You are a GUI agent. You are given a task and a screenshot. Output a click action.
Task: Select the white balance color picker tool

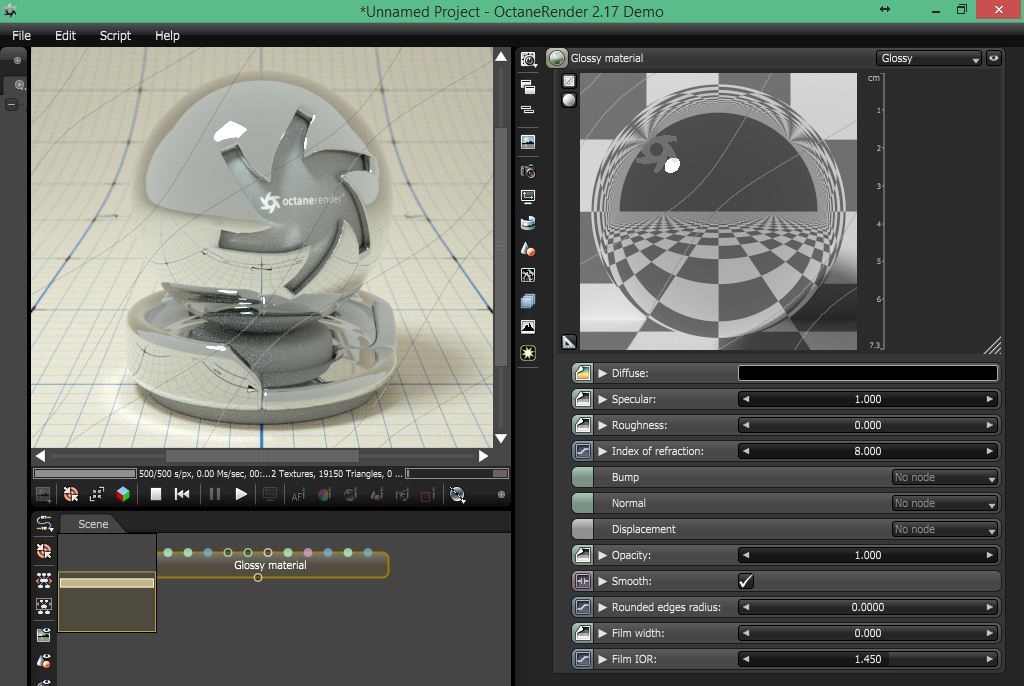tap(324, 495)
